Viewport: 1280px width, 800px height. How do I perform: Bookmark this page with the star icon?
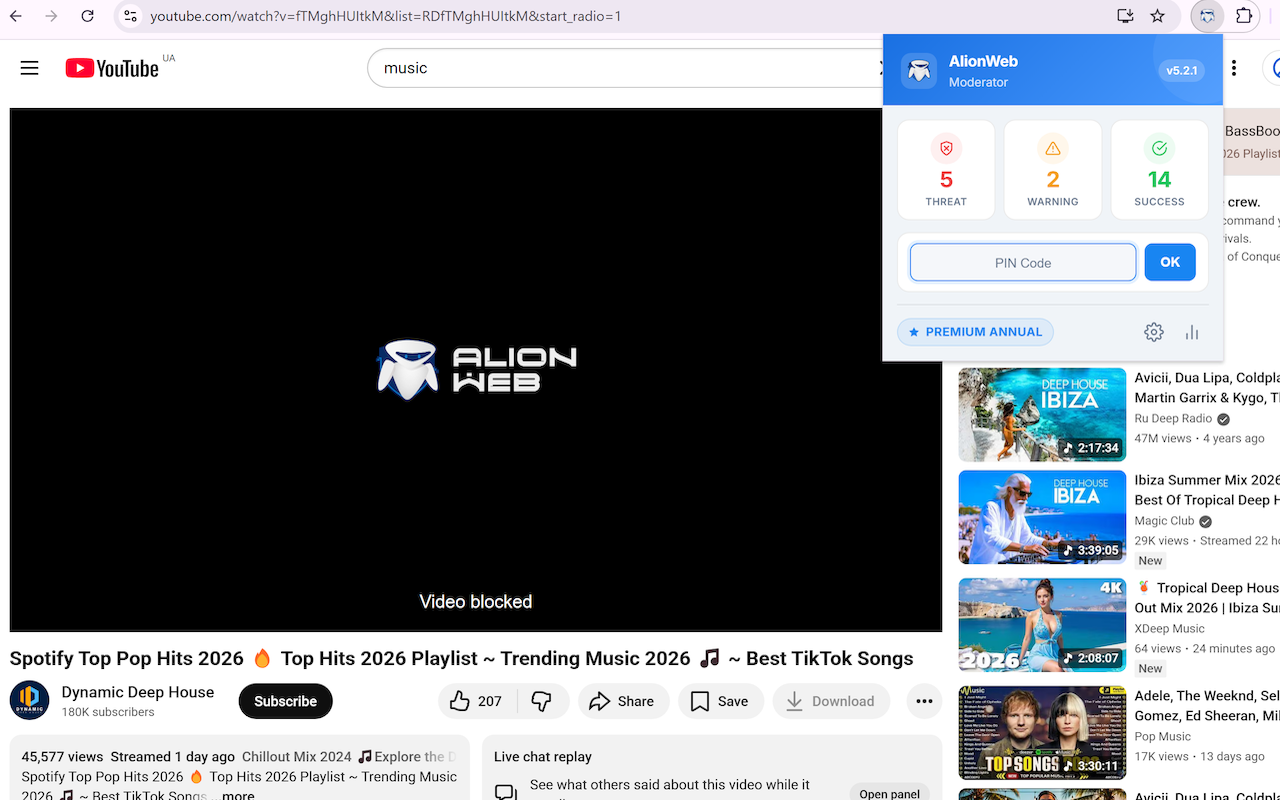point(1158,16)
